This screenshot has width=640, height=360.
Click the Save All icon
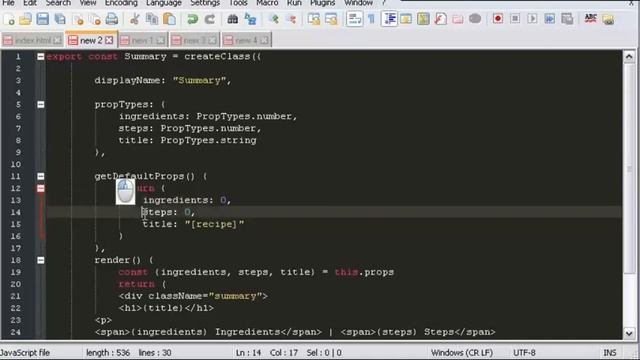click(x=60, y=19)
